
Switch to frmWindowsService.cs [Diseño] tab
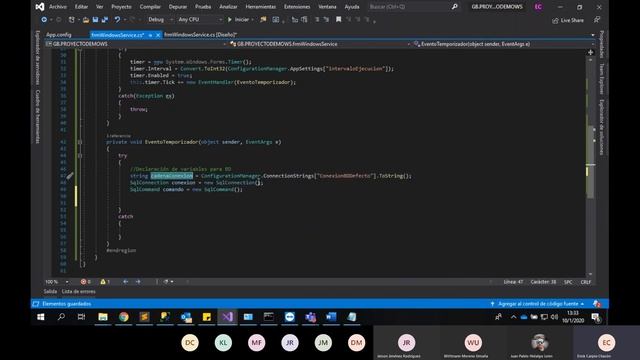(x=200, y=35)
